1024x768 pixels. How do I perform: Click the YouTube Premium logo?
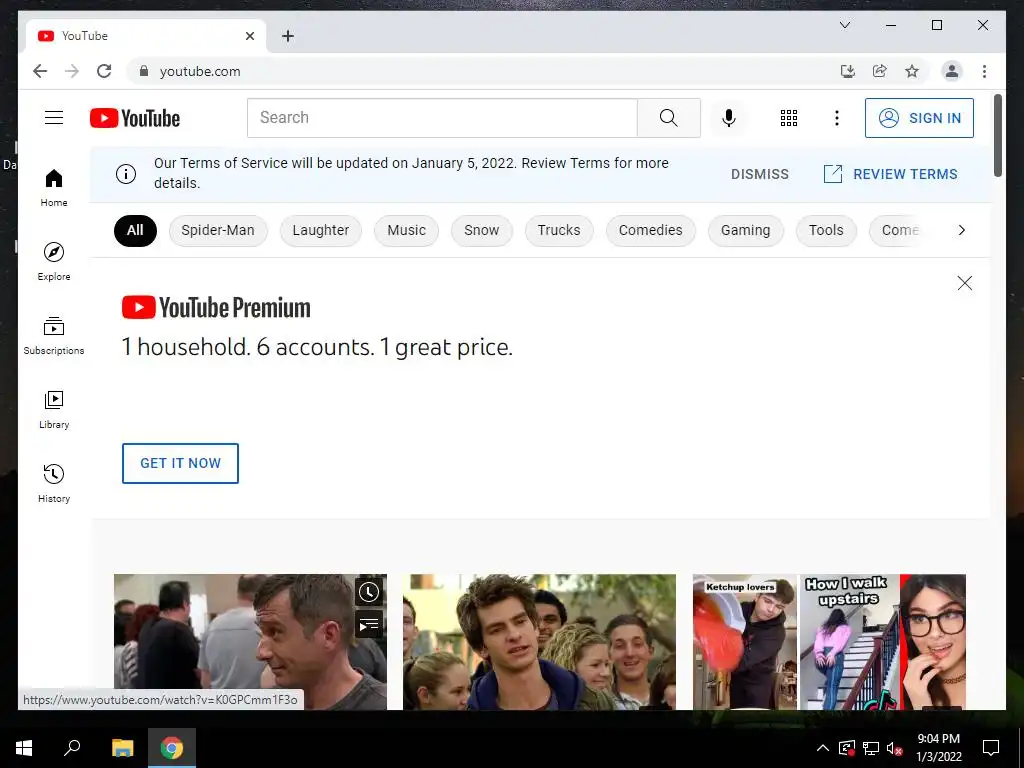pyautogui.click(x=216, y=308)
